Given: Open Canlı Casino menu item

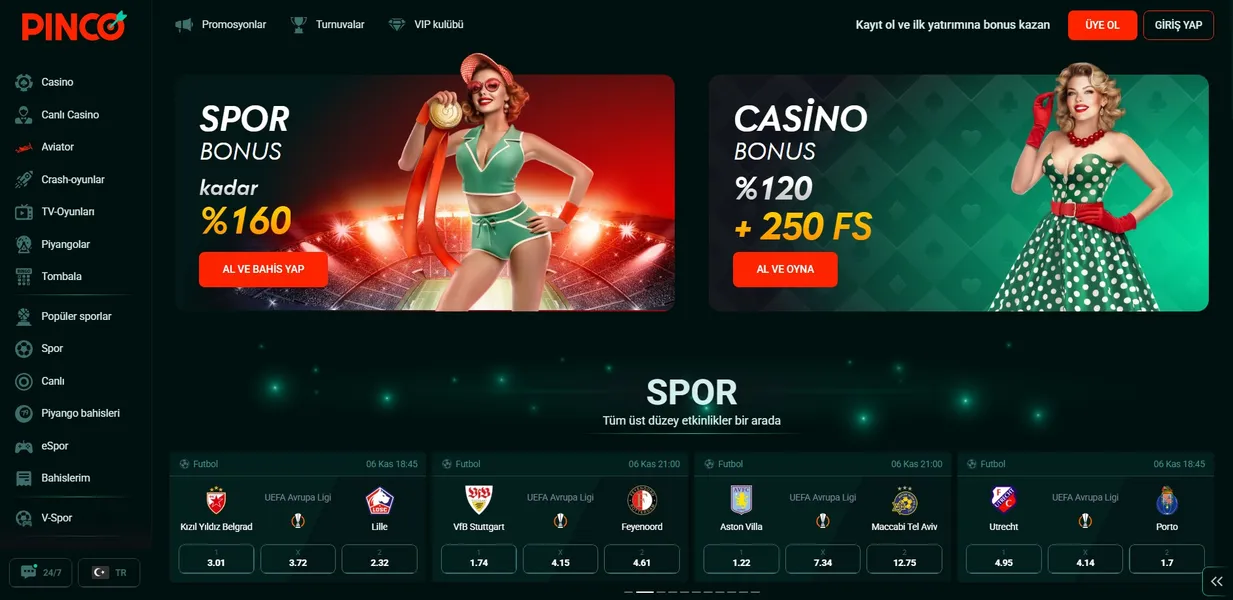Looking at the screenshot, I should pos(70,115).
